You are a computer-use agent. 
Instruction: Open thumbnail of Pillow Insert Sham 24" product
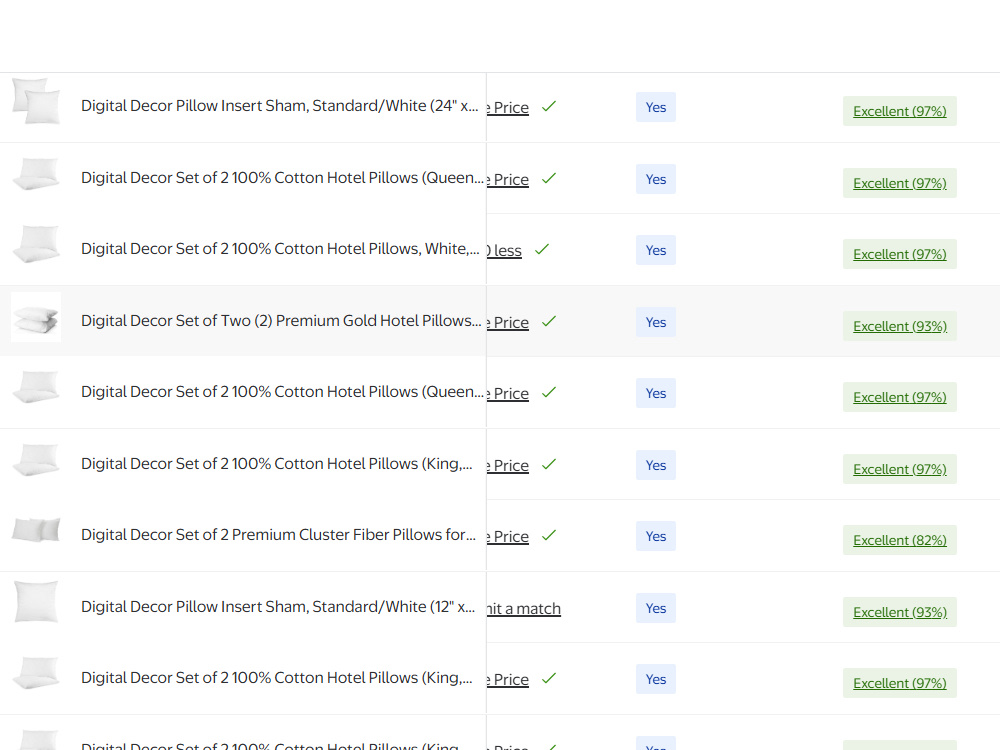(36, 101)
